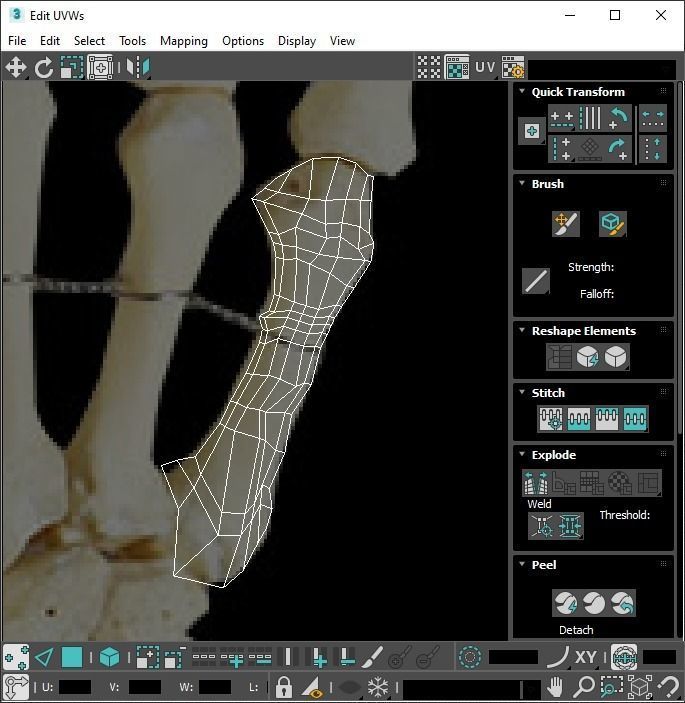The width and height of the screenshot is (685, 703).
Task: Click Flatten by Material ID icon
Action: click(x=620, y=483)
